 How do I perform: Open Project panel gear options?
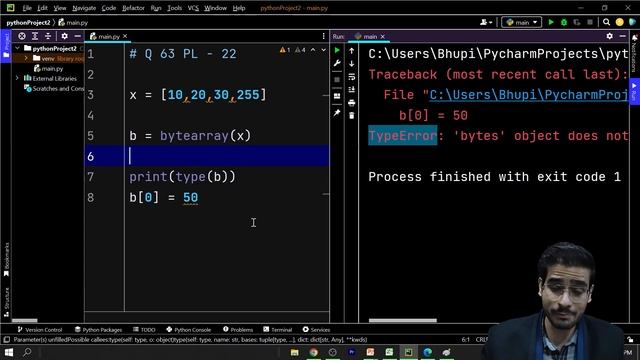tap(64, 36)
